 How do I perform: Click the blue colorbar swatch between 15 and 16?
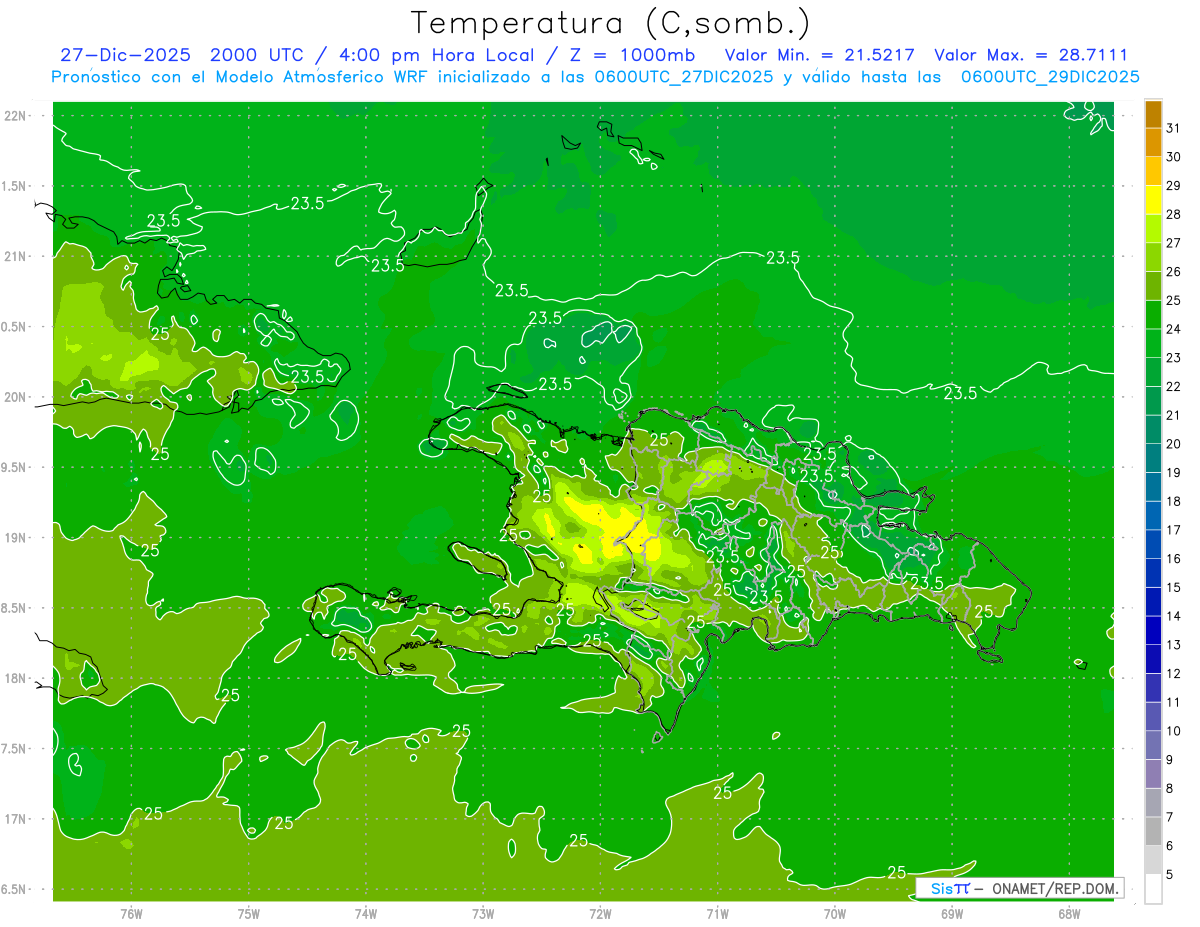(1153, 573)
